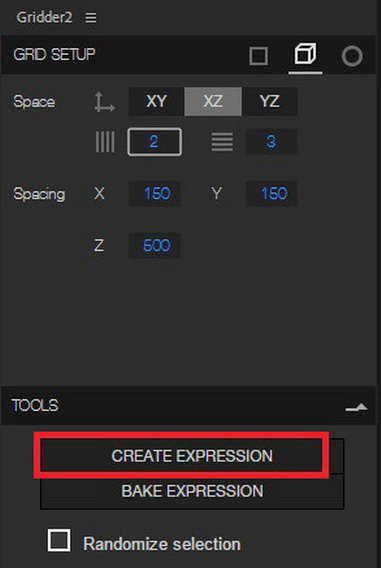The image size is (381, 568).
Task: Collapse the TOOLS section arrow
Action: [x=357, y=407]
